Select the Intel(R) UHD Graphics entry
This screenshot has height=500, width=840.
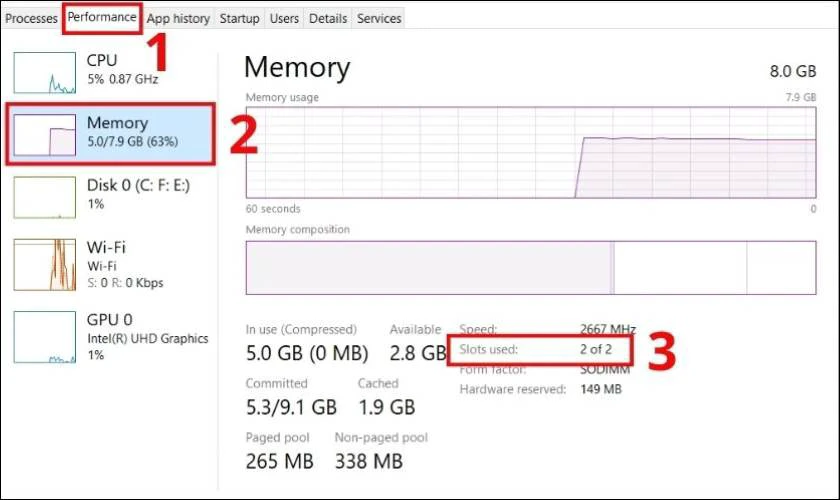click(147, 338)
